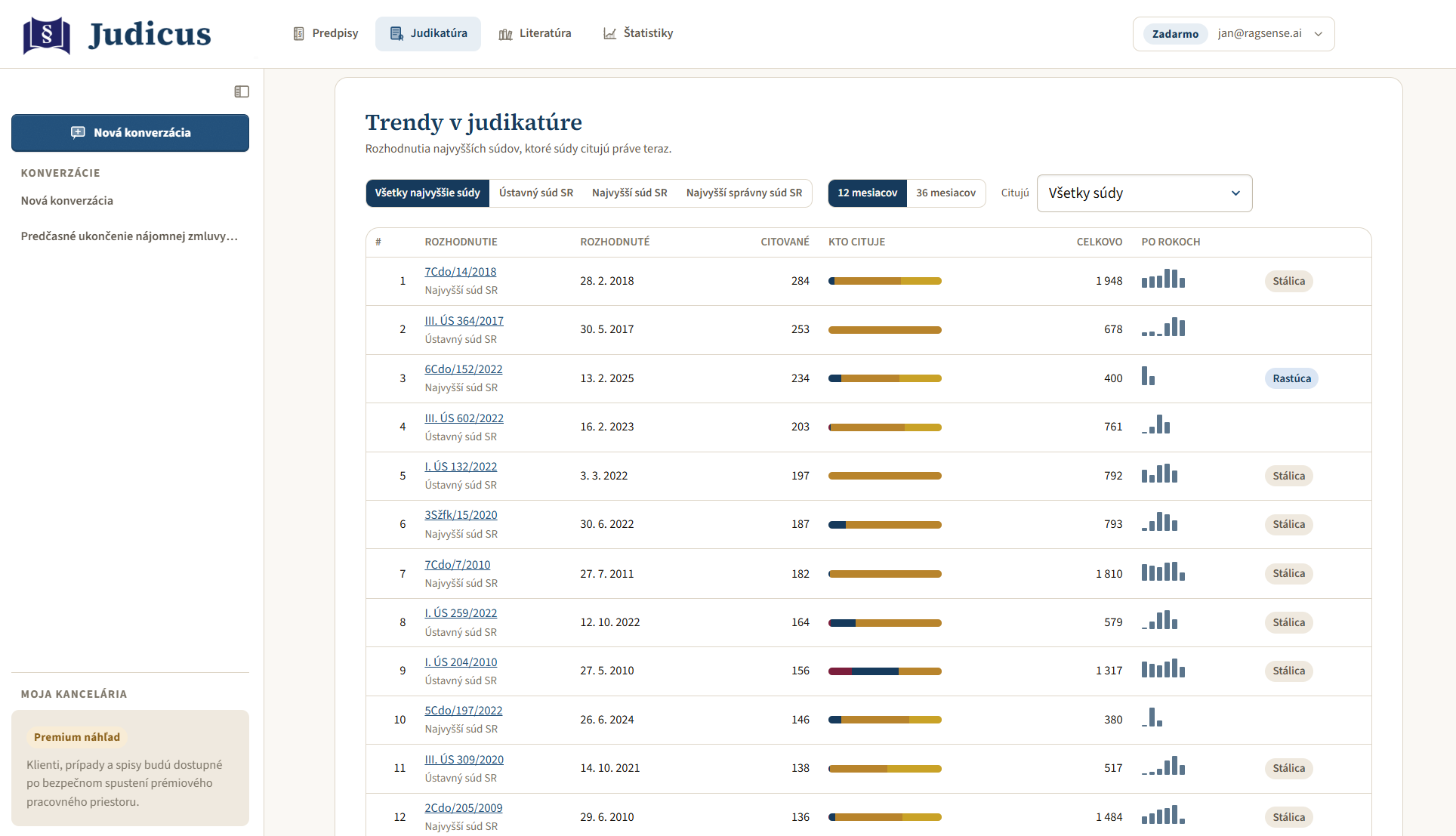Open decision I. ÚS 259/2022
The height and width of the screenshot is (836, 1456).
tap(461, 613)
